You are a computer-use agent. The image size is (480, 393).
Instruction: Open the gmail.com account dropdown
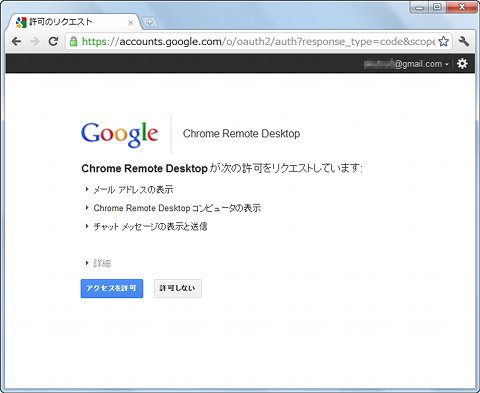(x=406, y=64)
